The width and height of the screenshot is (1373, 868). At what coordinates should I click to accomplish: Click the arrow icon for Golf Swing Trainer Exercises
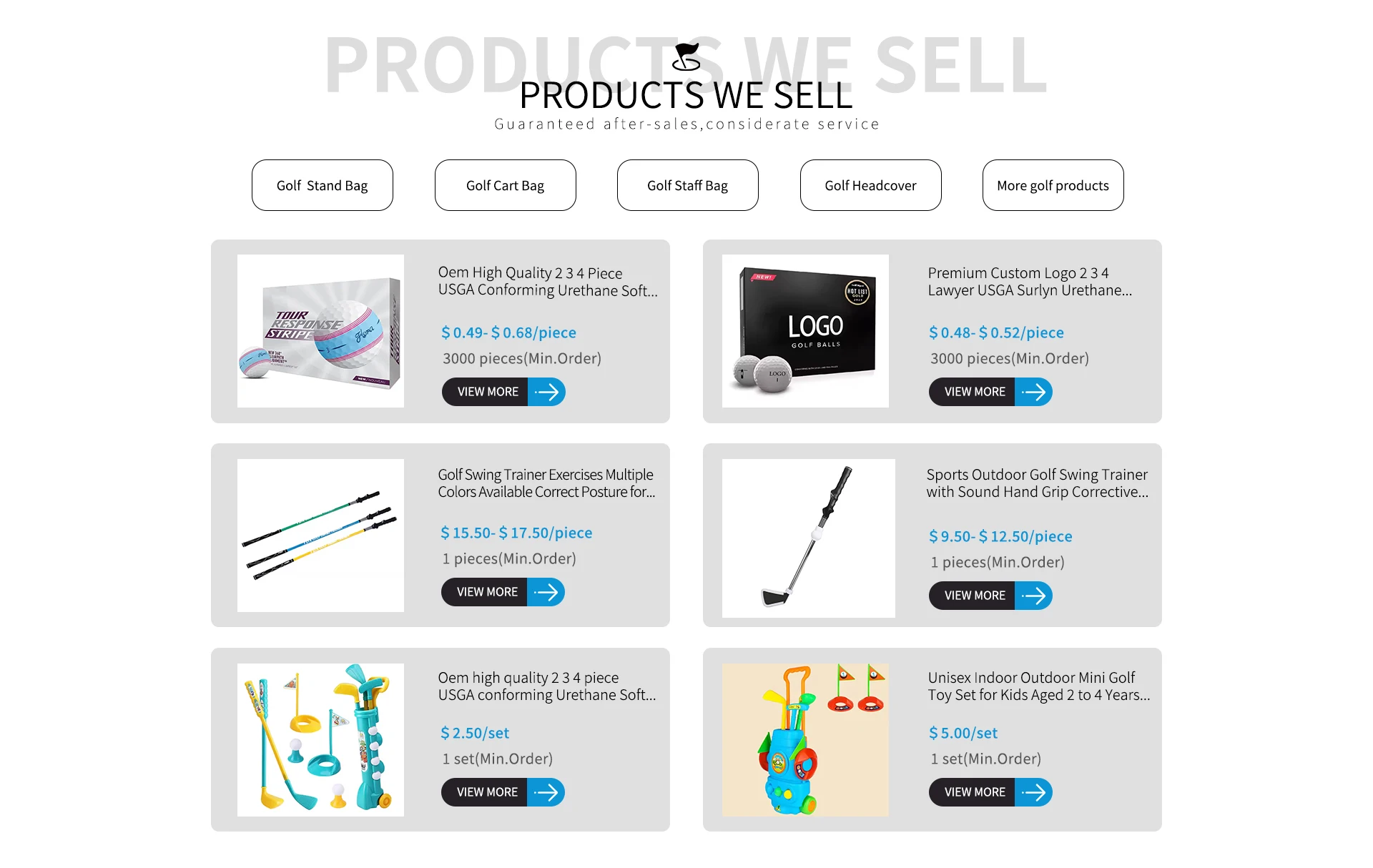pyautogui.click(x=546, y=592)
